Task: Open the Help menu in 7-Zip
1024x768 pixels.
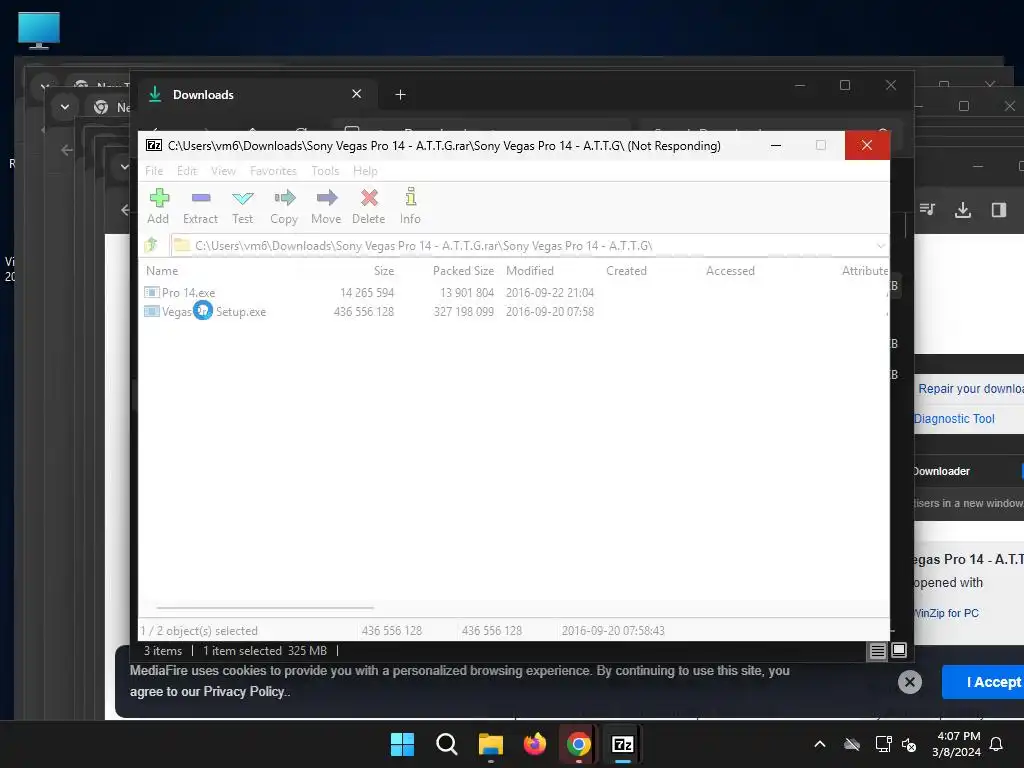Action: (x=365, y=170)
